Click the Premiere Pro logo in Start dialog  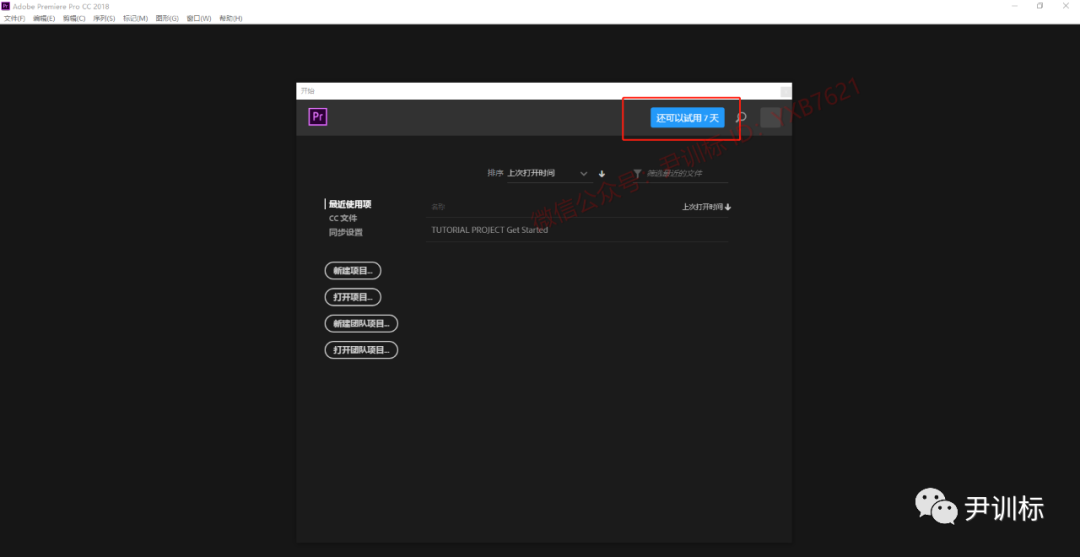click(x=318, y=117)
